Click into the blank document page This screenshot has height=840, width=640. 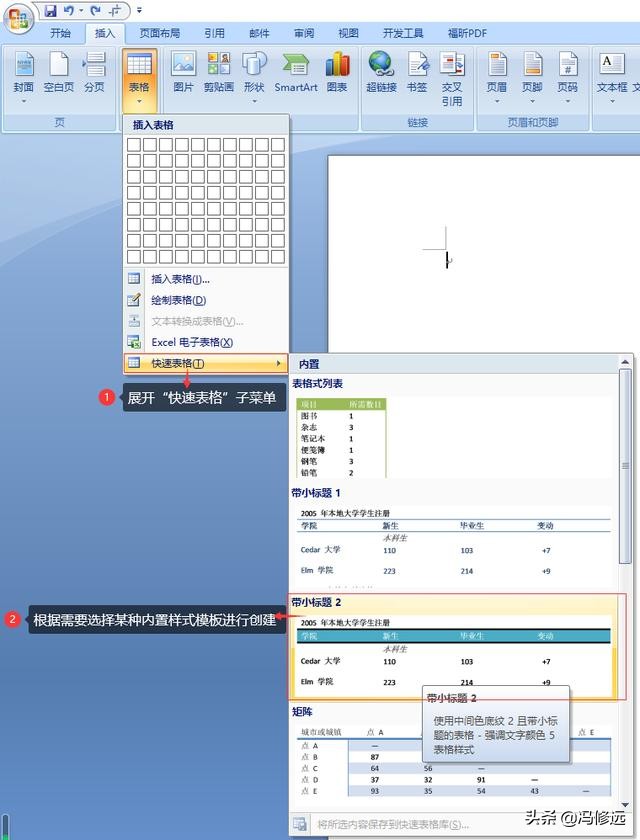(484, 252)
